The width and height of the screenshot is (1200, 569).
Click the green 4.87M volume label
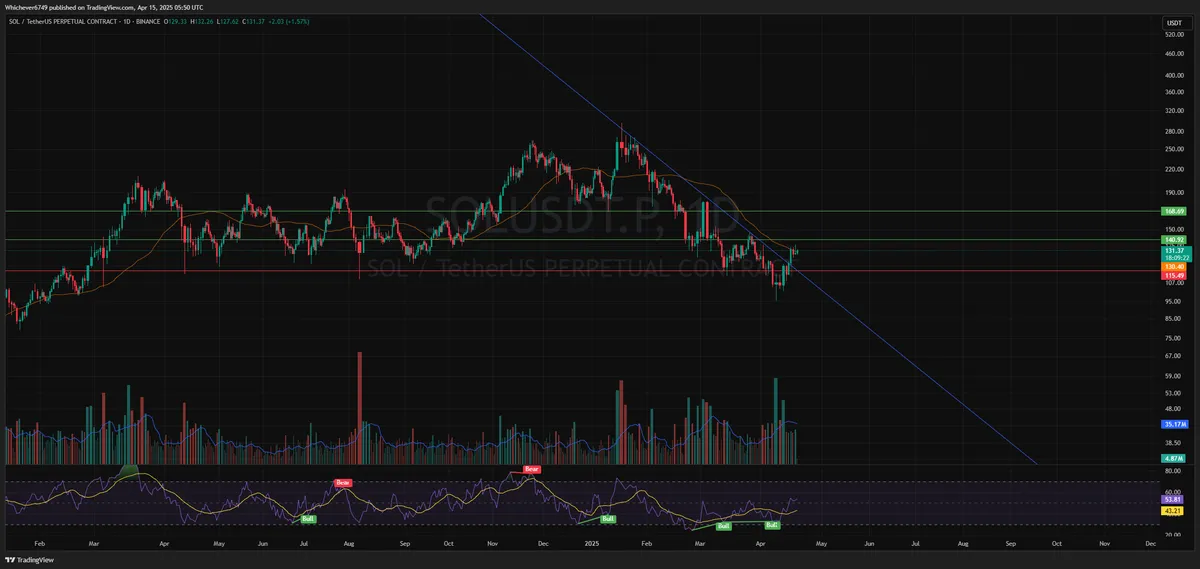pyautogui.click(x=1173, y=457)
